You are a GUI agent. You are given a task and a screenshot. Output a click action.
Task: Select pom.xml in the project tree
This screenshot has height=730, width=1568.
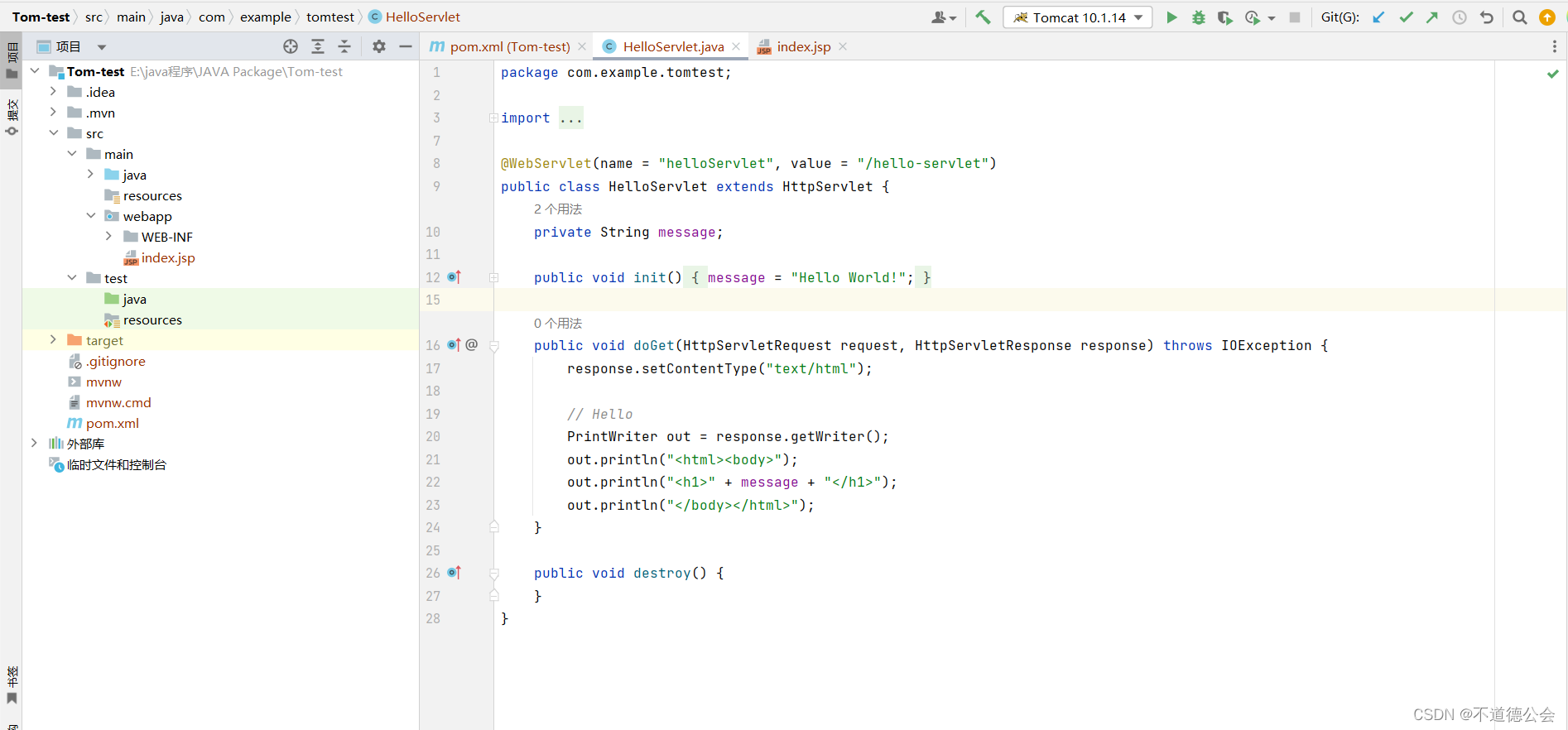(x=112, y=423)
